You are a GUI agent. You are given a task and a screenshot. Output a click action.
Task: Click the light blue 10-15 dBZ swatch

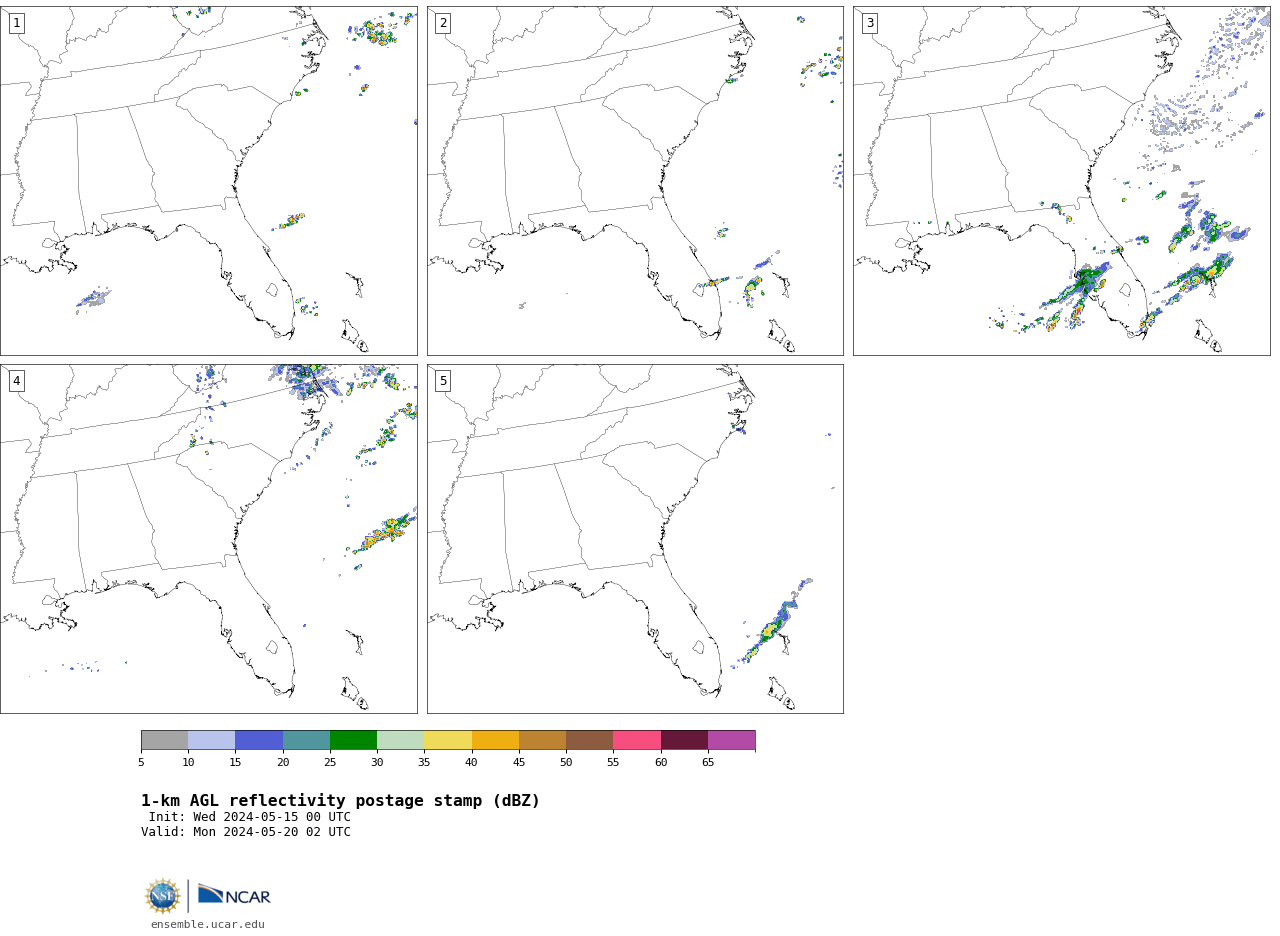pyautogui.click(x=212, y=740)
